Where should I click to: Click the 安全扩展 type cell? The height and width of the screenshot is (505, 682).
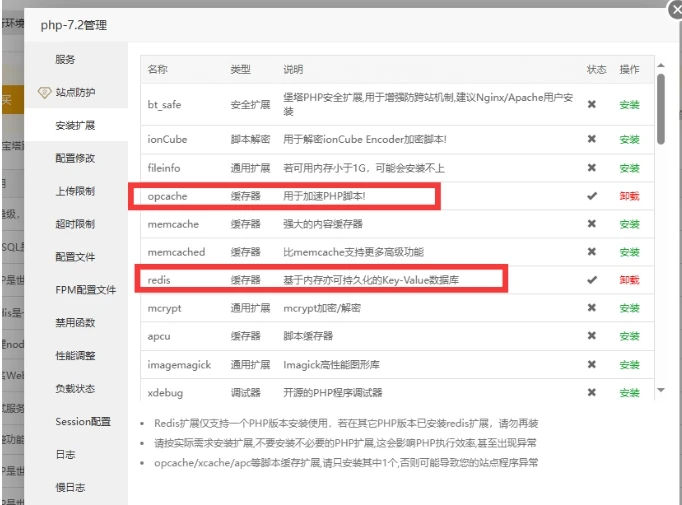(x=251, y=105)
